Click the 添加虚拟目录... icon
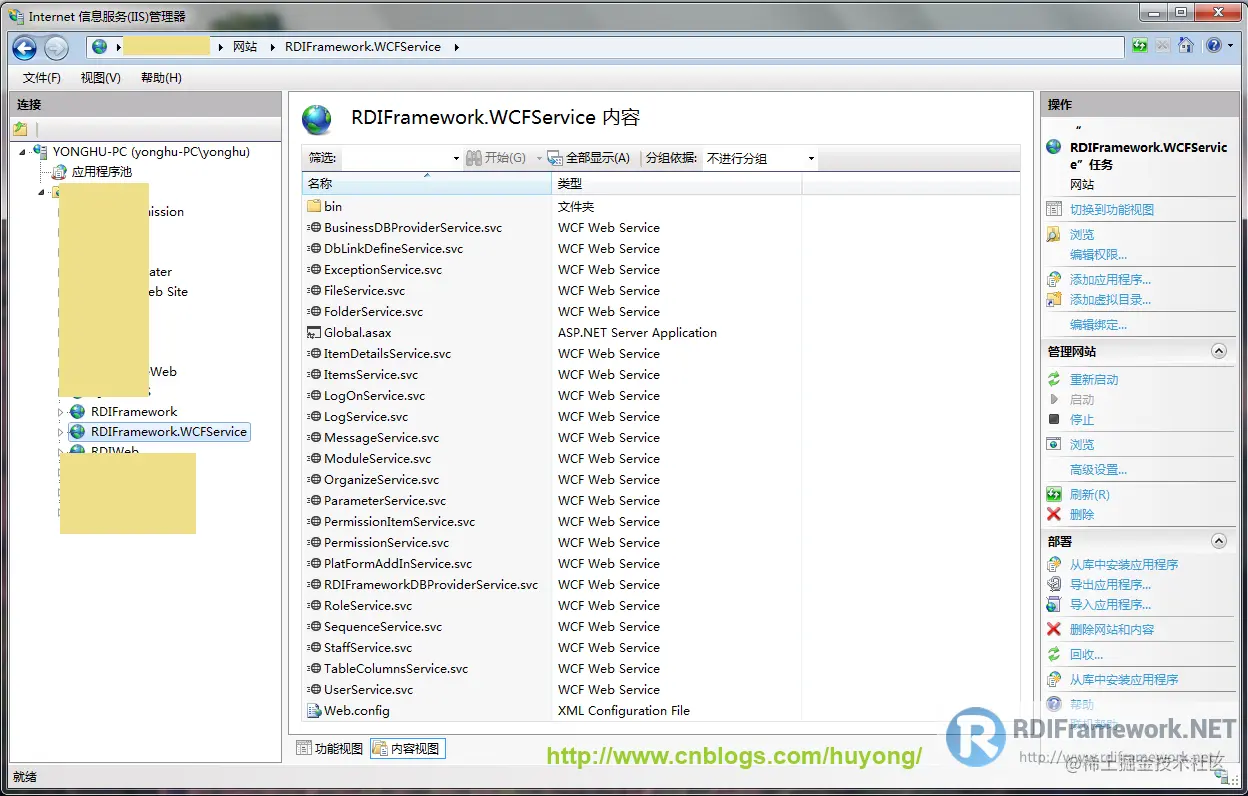The height and width of the screenshot is (796, 1248). point(1053,300)
